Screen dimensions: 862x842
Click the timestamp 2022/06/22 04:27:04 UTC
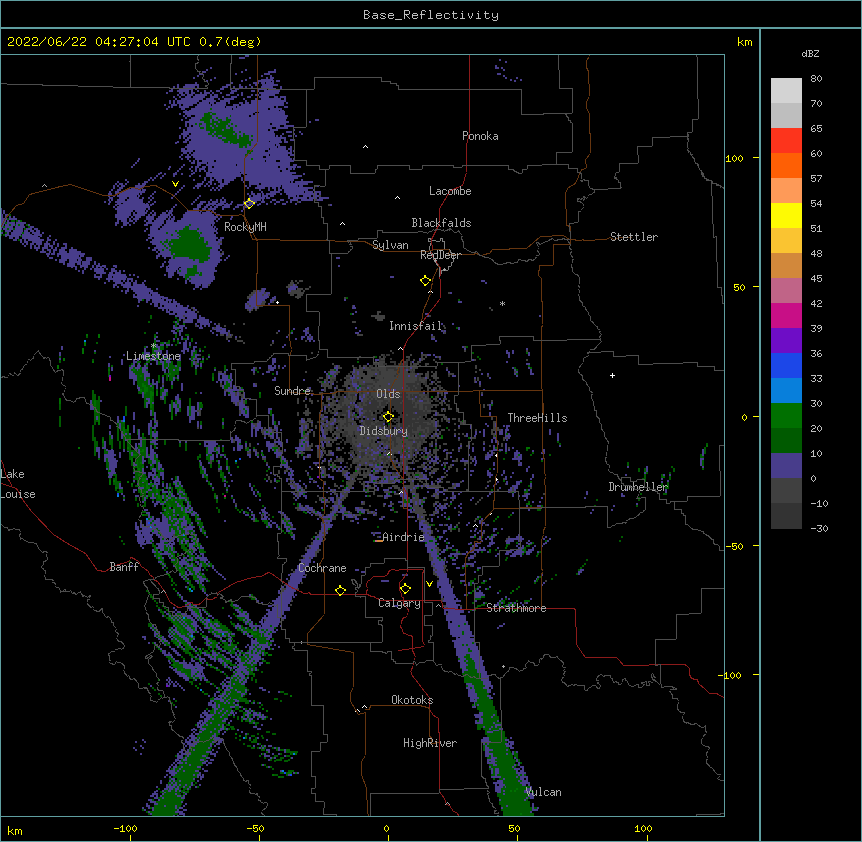(x=99, y=42)
